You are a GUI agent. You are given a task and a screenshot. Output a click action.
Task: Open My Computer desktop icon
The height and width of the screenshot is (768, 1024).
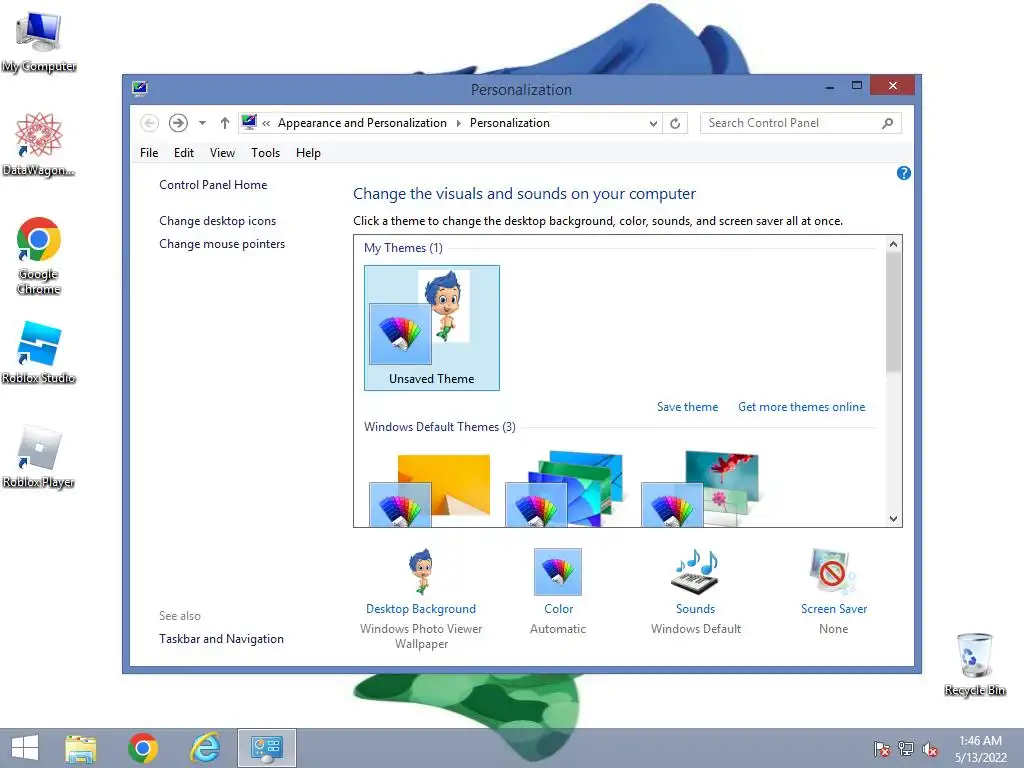tap(39, 42)
